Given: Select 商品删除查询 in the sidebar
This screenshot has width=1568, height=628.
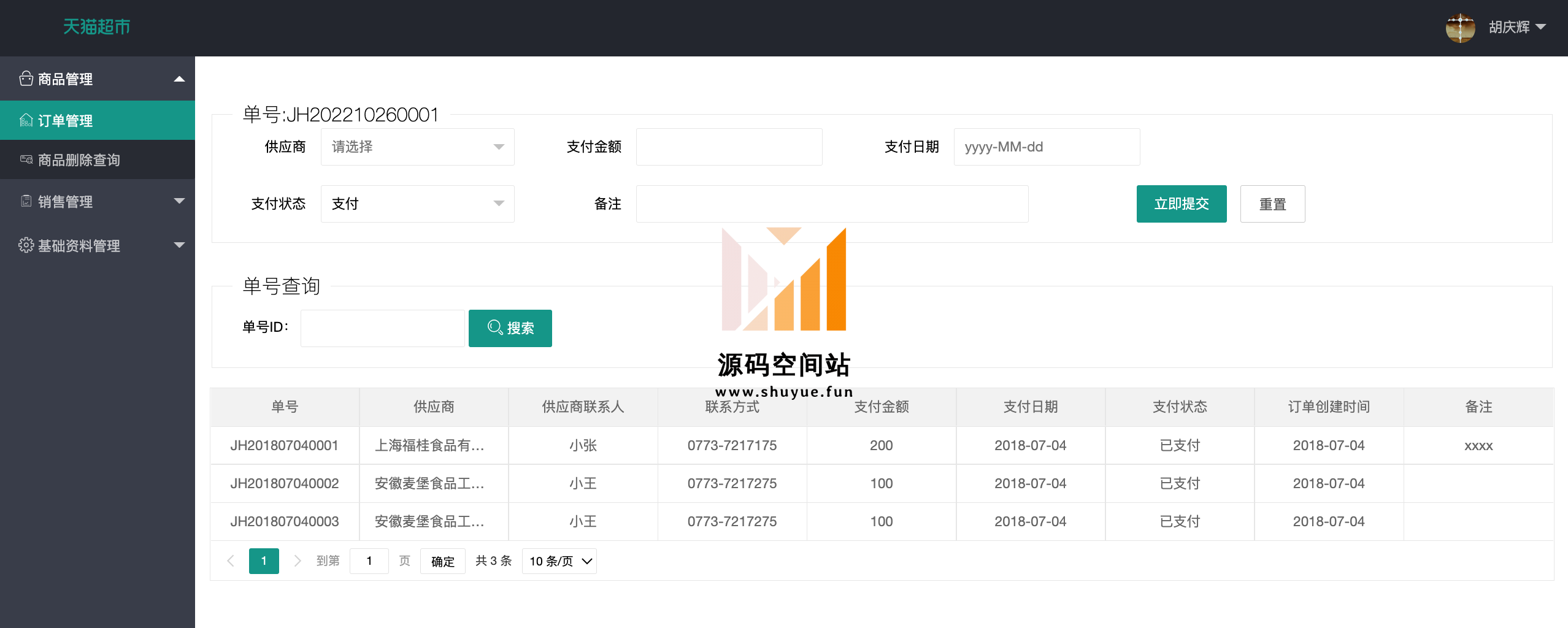Looking at the screenshot, I should tap(98, 159).
